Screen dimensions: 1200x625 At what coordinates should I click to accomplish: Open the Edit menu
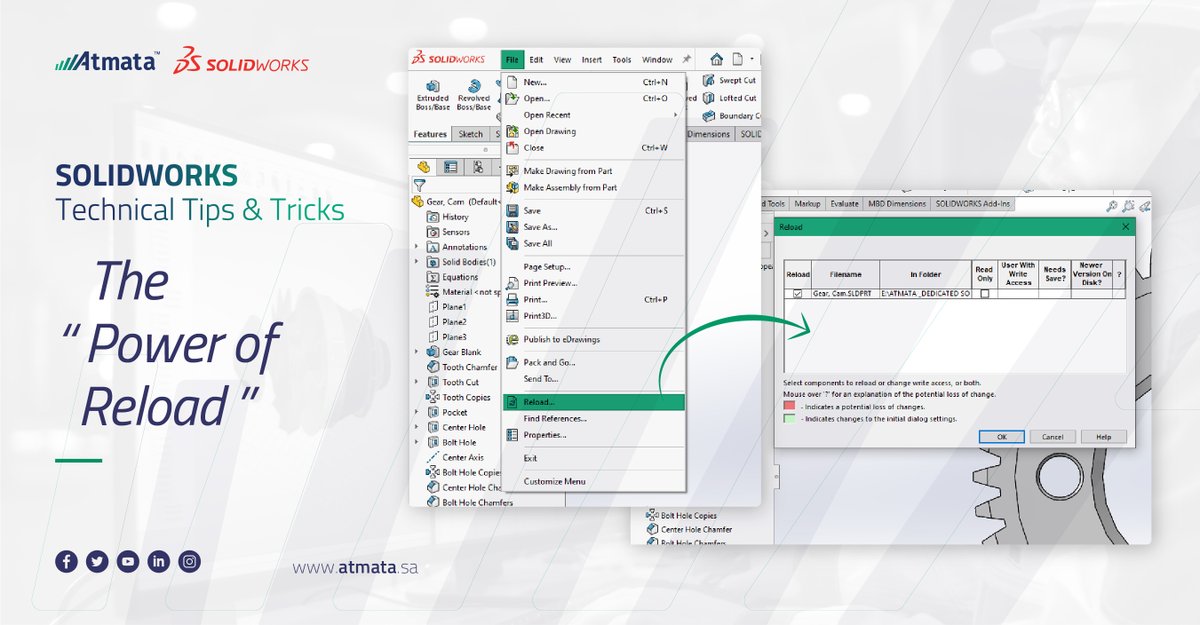point(537,60)
